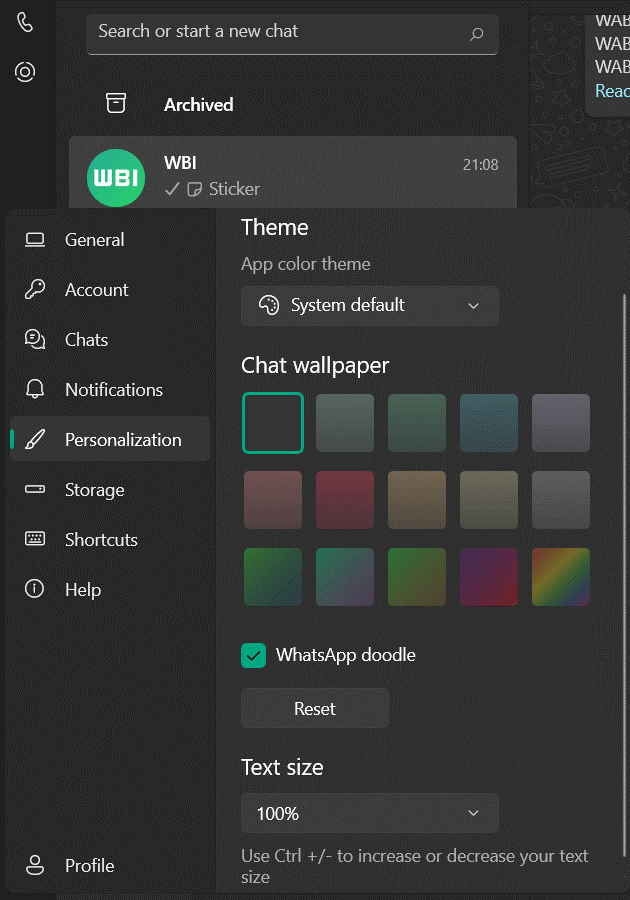Click the search magnifier icon
The image size is (630, 900).
click(x=476, y=34)
